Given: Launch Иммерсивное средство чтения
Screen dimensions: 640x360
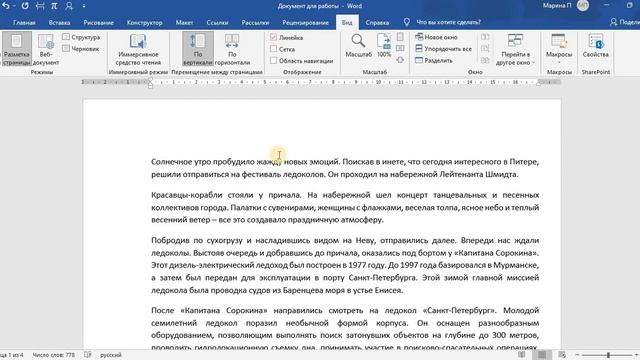Looking at the screenshot, I should click(138, 49).
